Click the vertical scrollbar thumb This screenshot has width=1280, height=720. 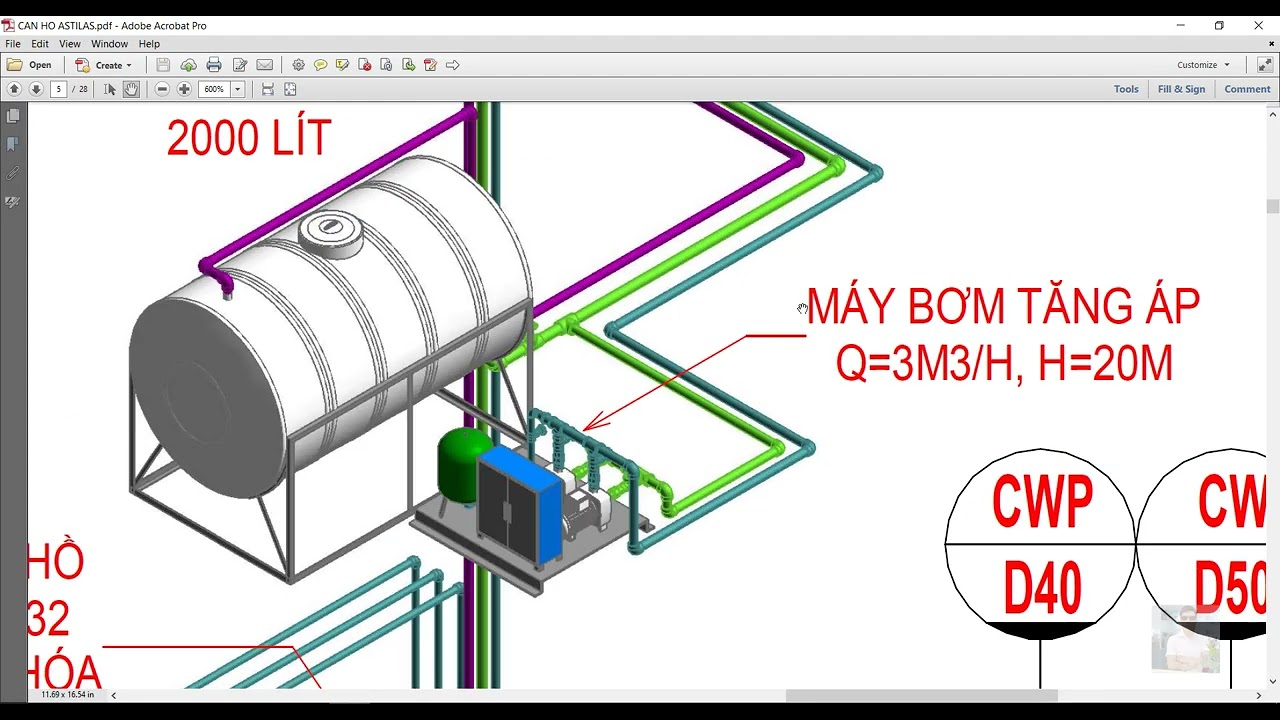pyautogui.click(x=1272, y=206)
